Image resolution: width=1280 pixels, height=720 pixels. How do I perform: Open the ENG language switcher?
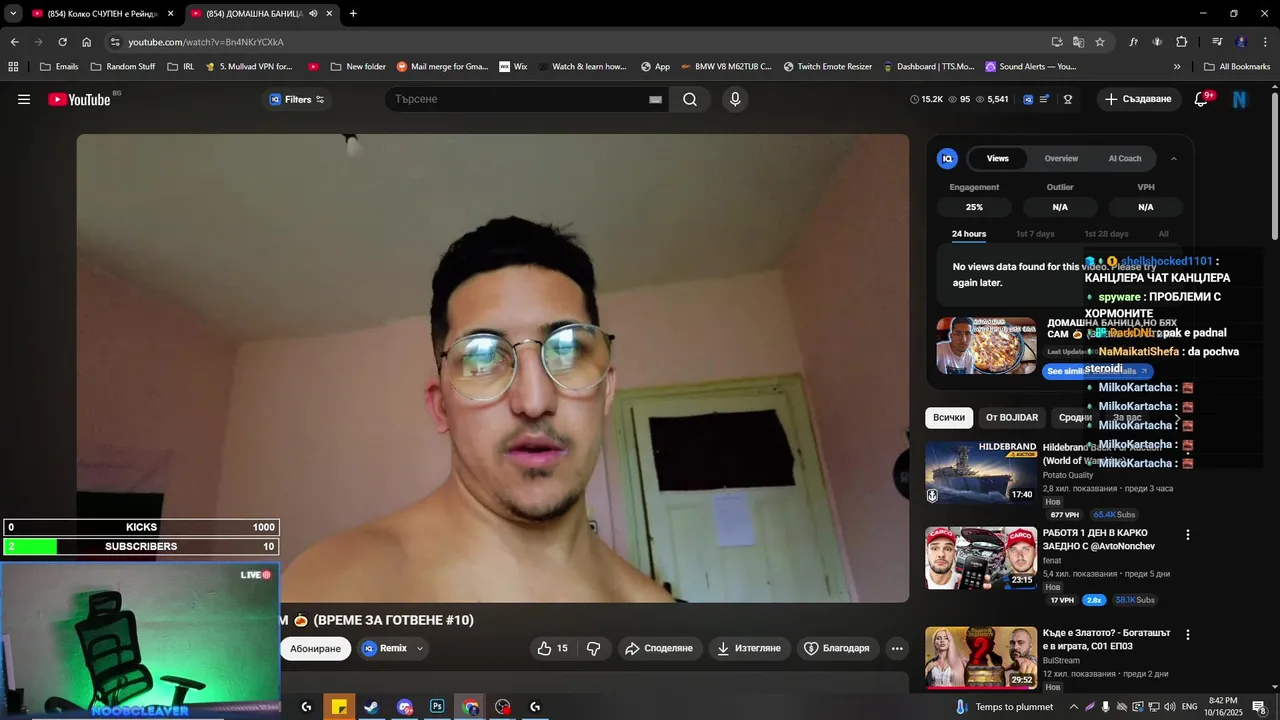click(x=1189, y=707)
